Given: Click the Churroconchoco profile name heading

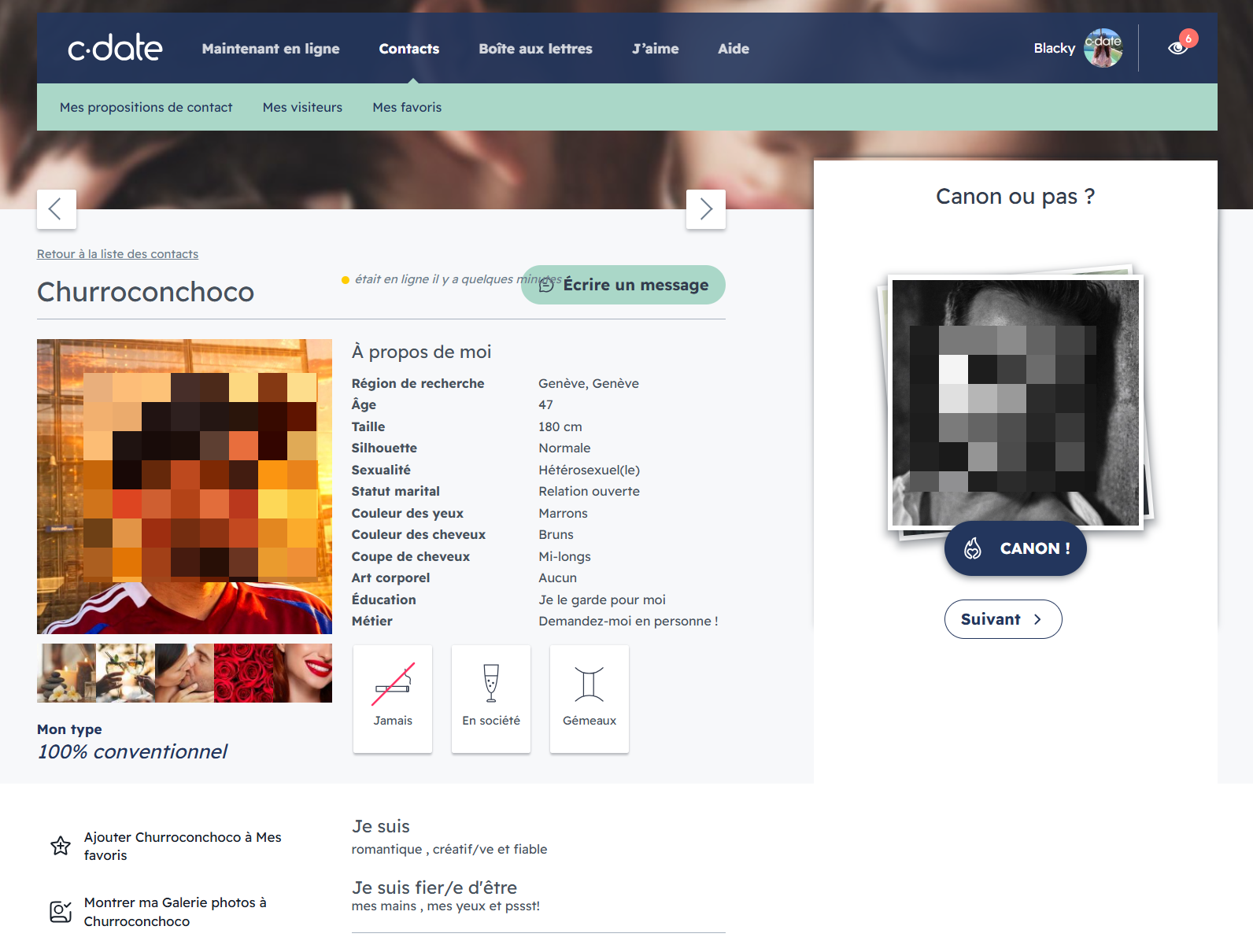Looking at the screenshot, I should 146,292.
